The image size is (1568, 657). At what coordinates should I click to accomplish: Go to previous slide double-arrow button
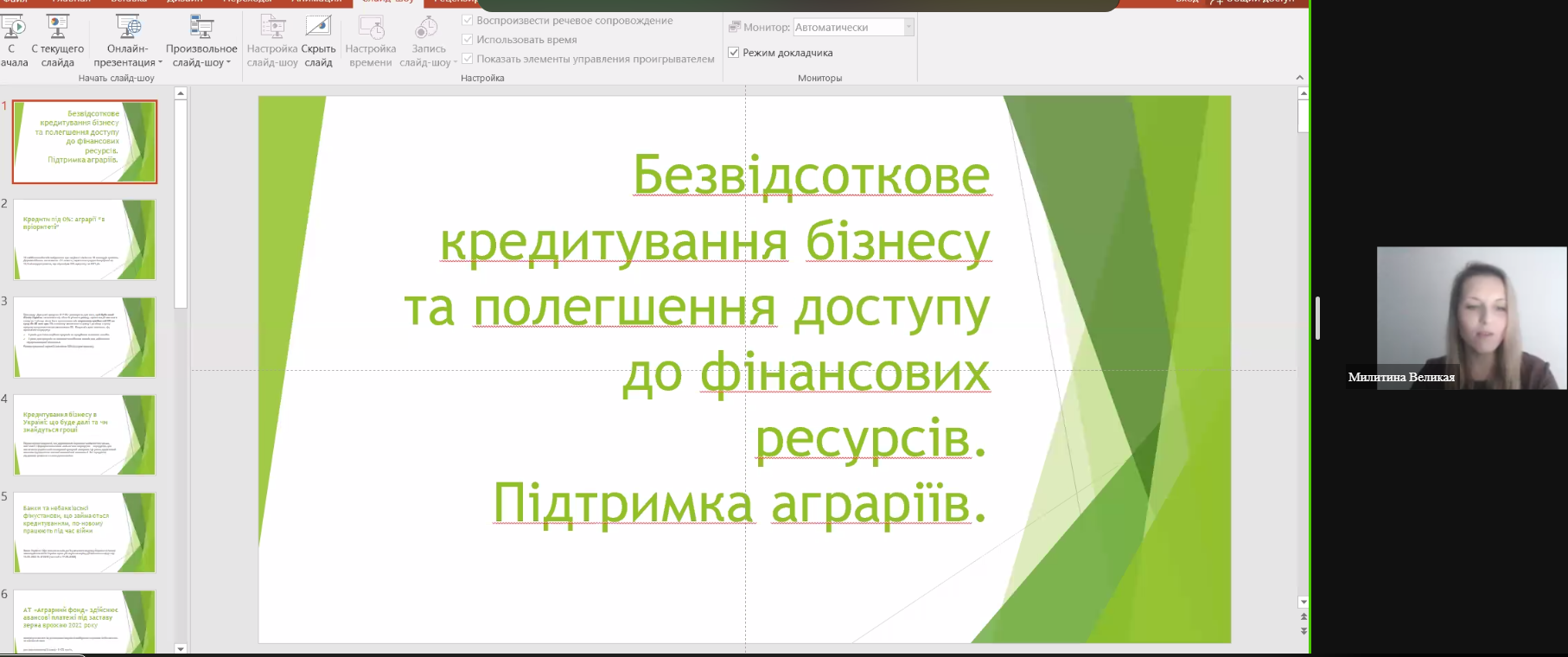tap(1303, 617)
